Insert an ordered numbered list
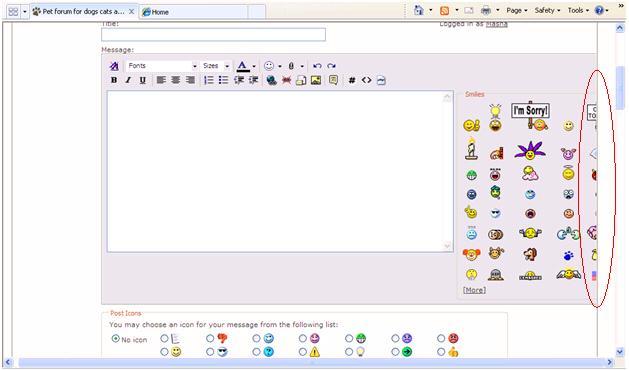Screen dimensions: 629x370 pos(209,80)
